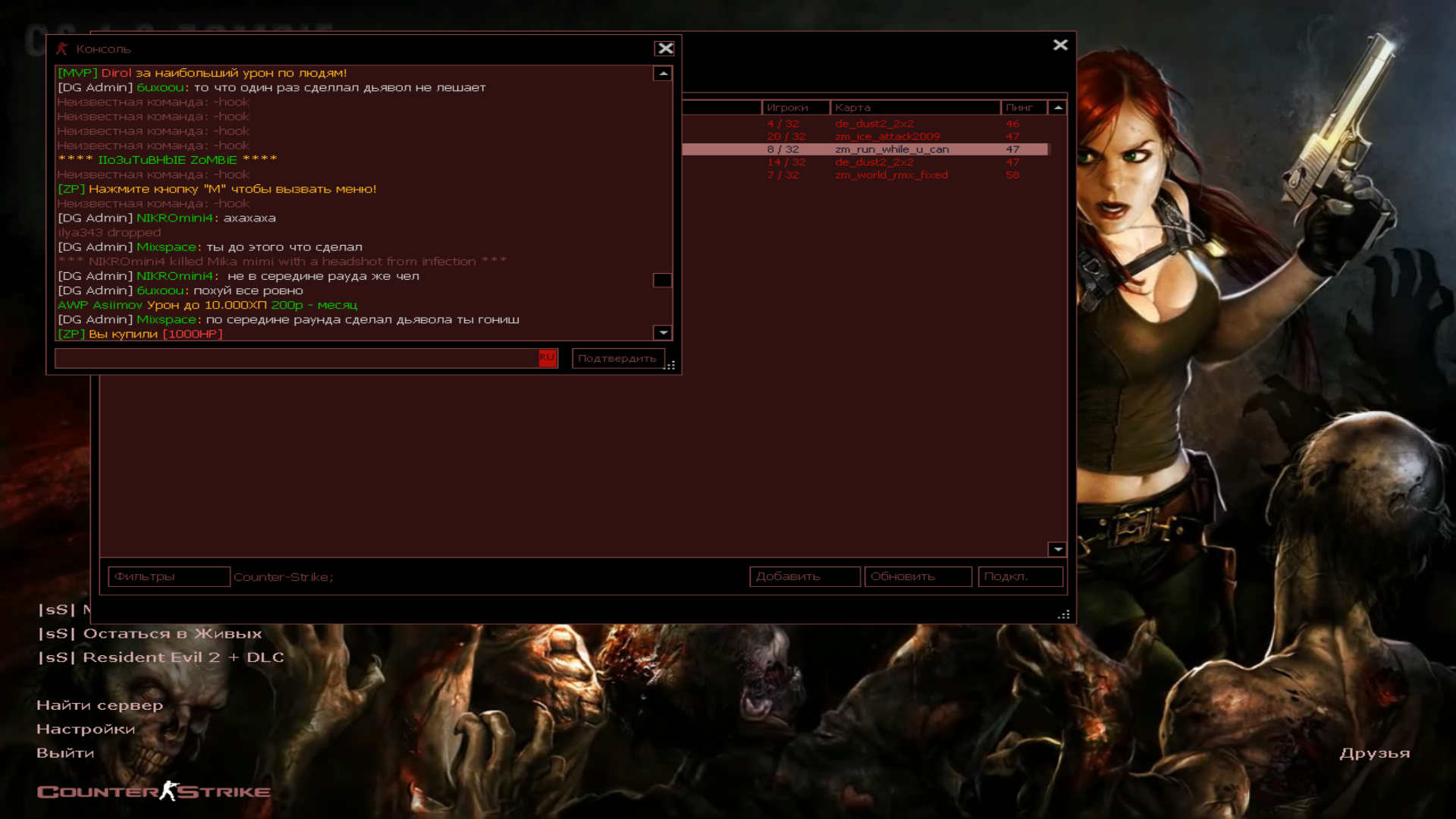Click the console window resize grip

670,366
